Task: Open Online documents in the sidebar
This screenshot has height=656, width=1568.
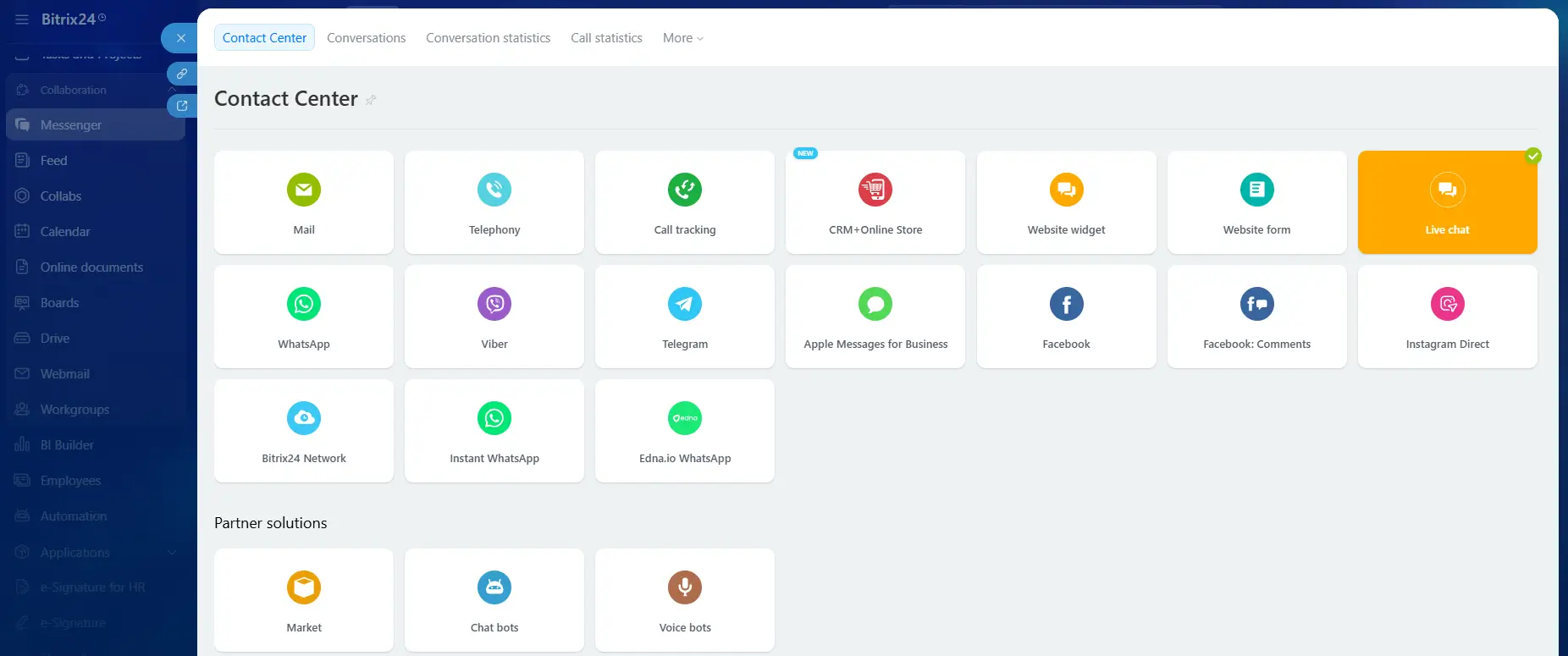Action: coord(95,267)
